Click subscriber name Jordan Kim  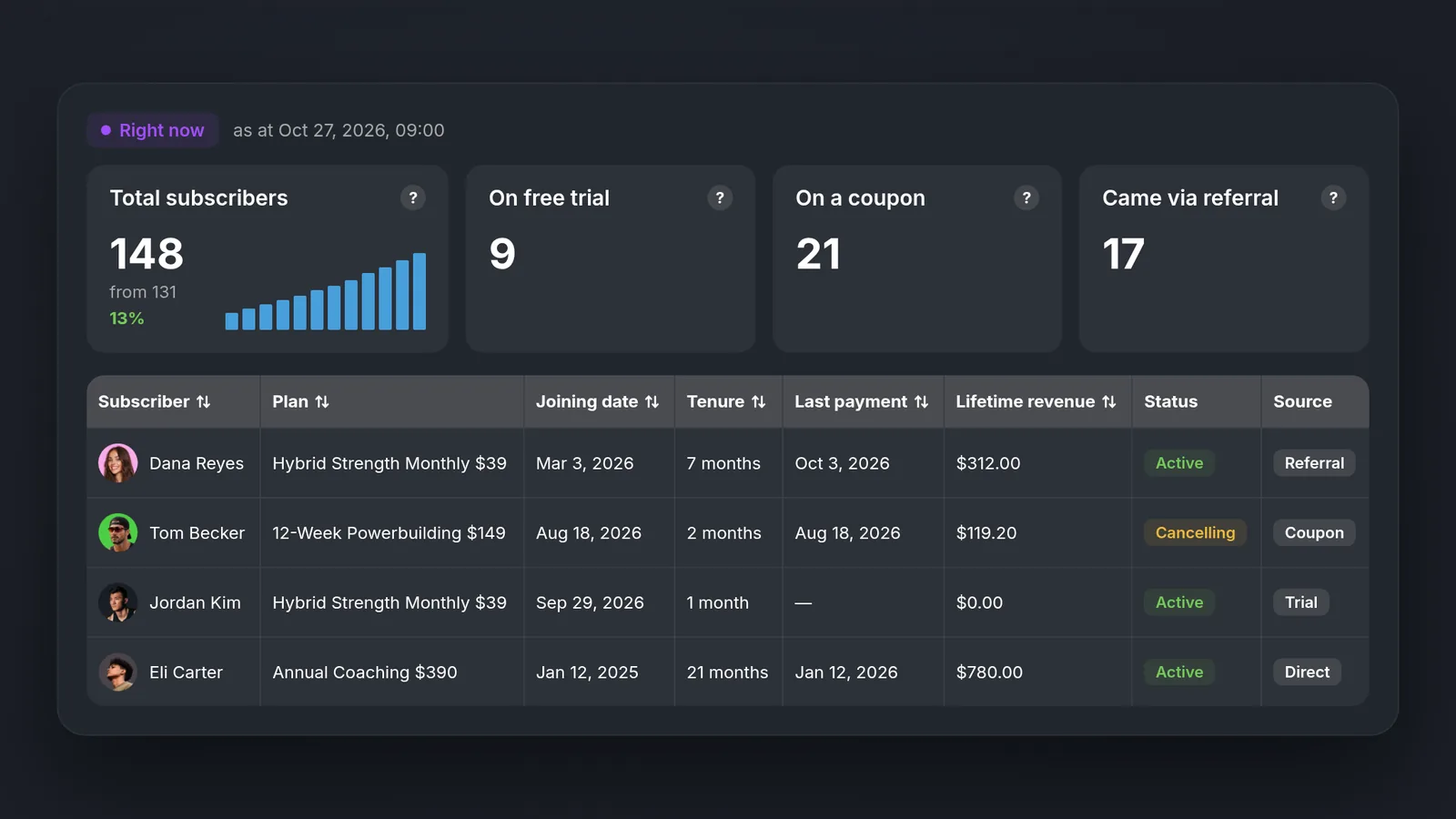(195, 602)
